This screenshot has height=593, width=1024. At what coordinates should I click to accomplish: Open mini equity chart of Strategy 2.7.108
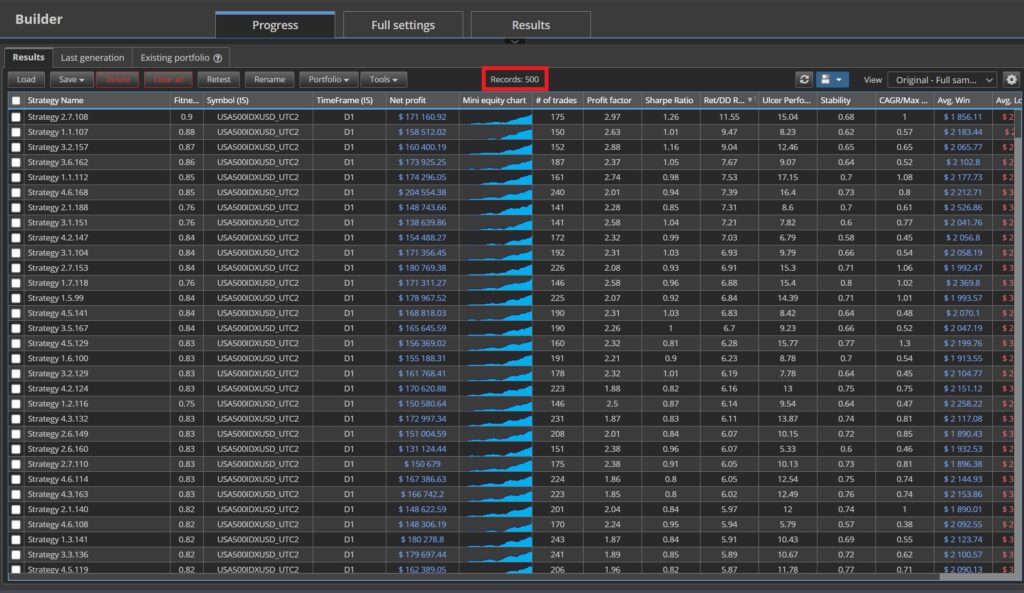(497, 117)
